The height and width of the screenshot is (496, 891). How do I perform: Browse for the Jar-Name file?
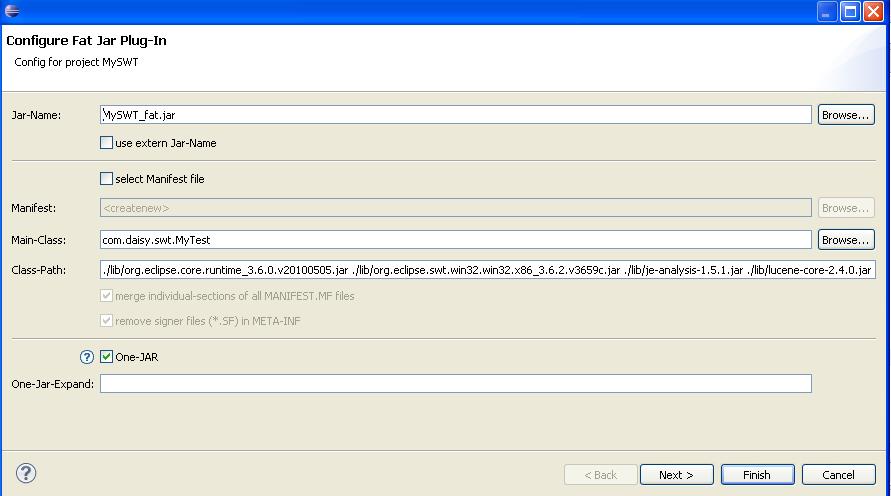(846, 115)
